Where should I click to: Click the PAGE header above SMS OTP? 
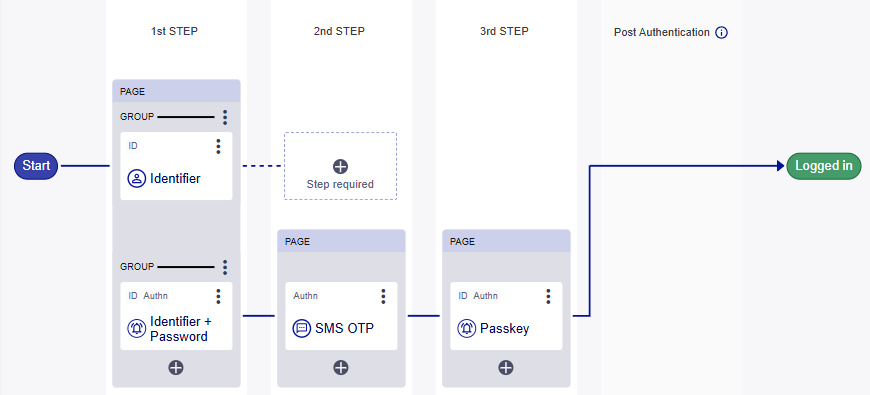[341, 241]
